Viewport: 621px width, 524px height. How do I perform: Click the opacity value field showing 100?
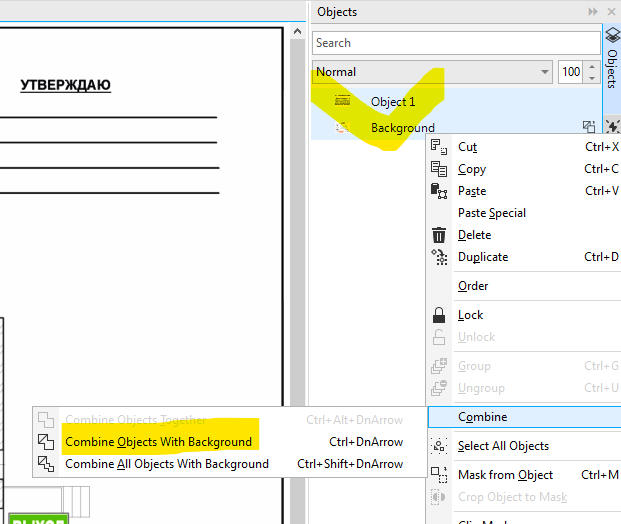tap(571, 72)
